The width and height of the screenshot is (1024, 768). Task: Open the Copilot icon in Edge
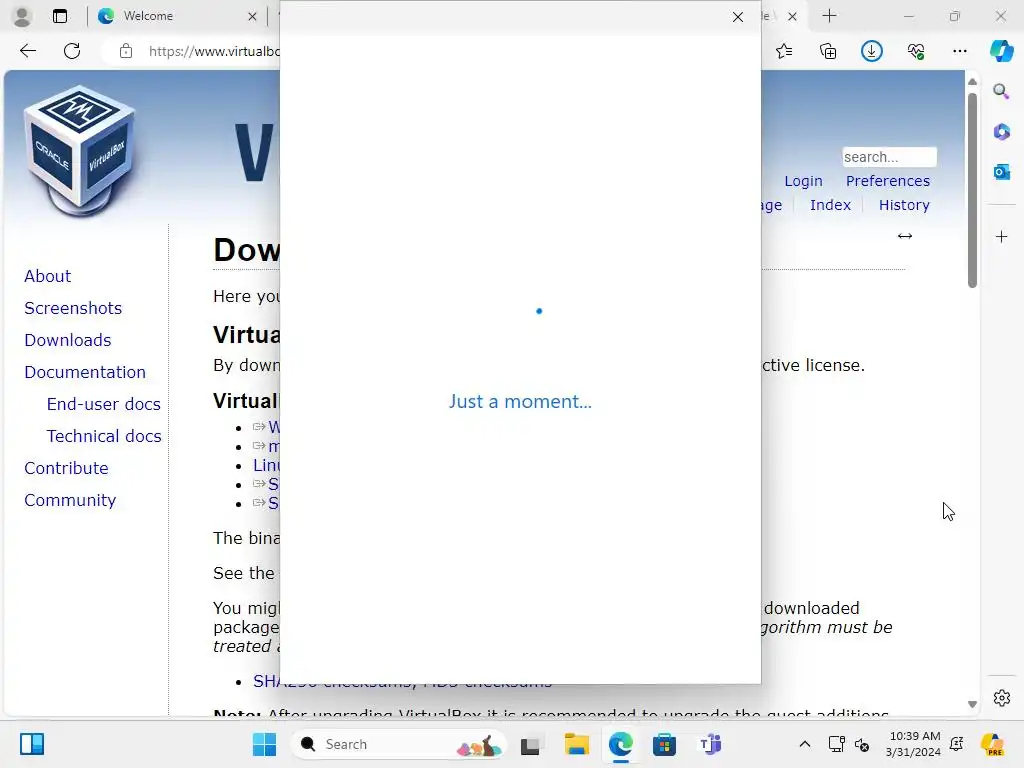[1001, 51]
